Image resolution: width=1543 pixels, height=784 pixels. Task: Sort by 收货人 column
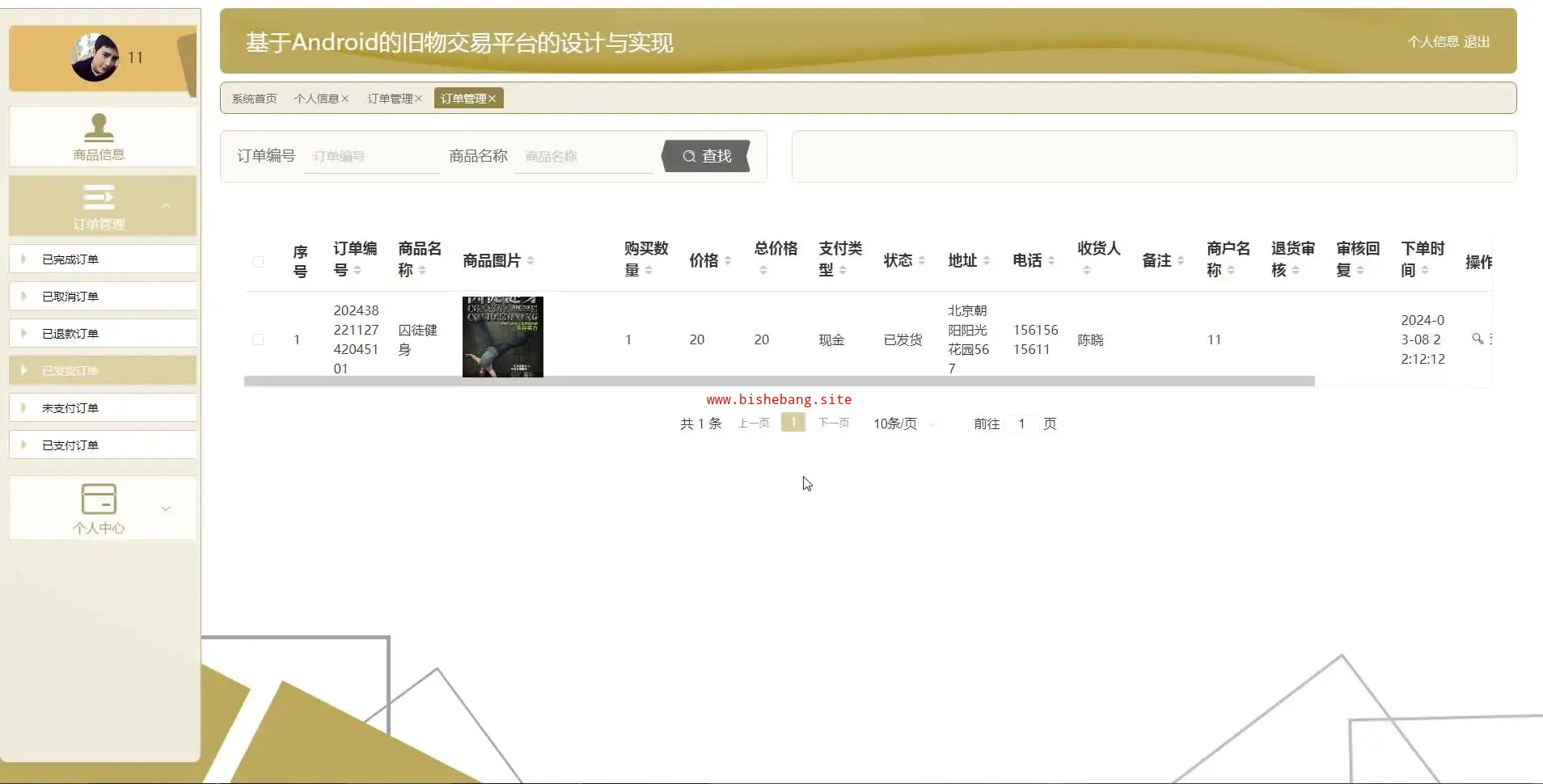pos(1087,270)
